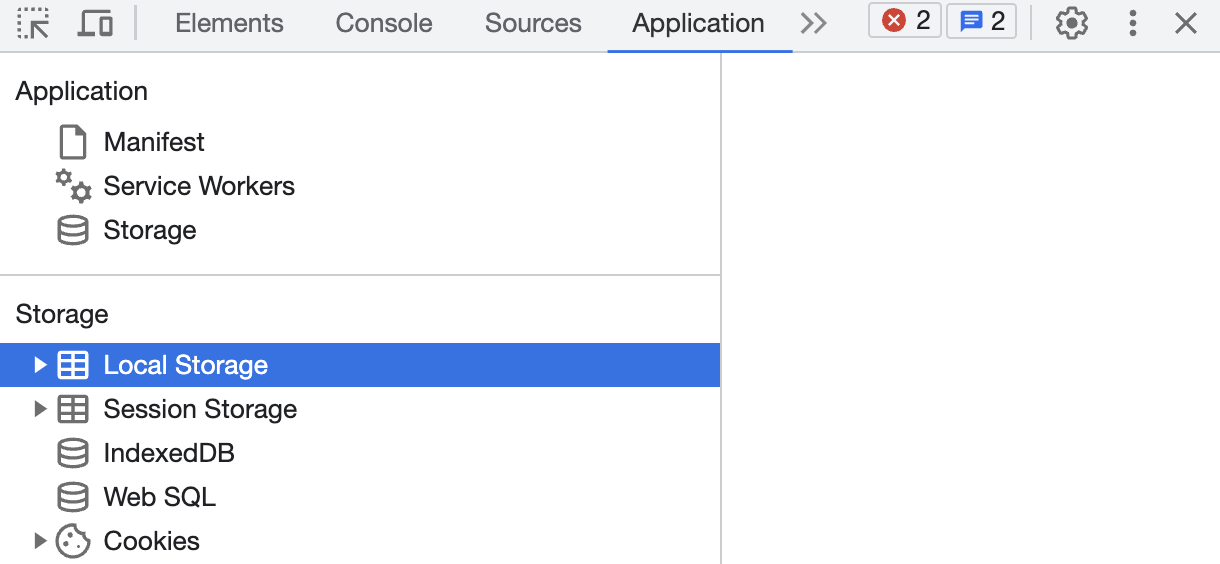Click the red errors count badge
Viewport: 1220px width, 564px height.
tap(905, 21)
